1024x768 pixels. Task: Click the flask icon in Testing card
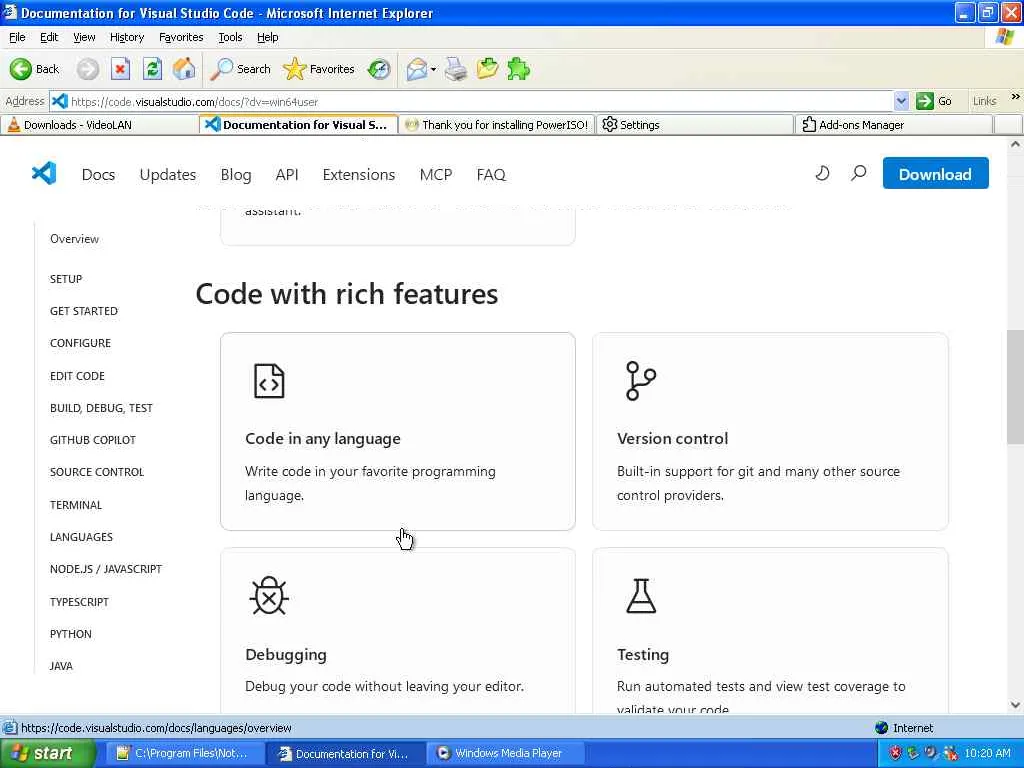(641, 596)
